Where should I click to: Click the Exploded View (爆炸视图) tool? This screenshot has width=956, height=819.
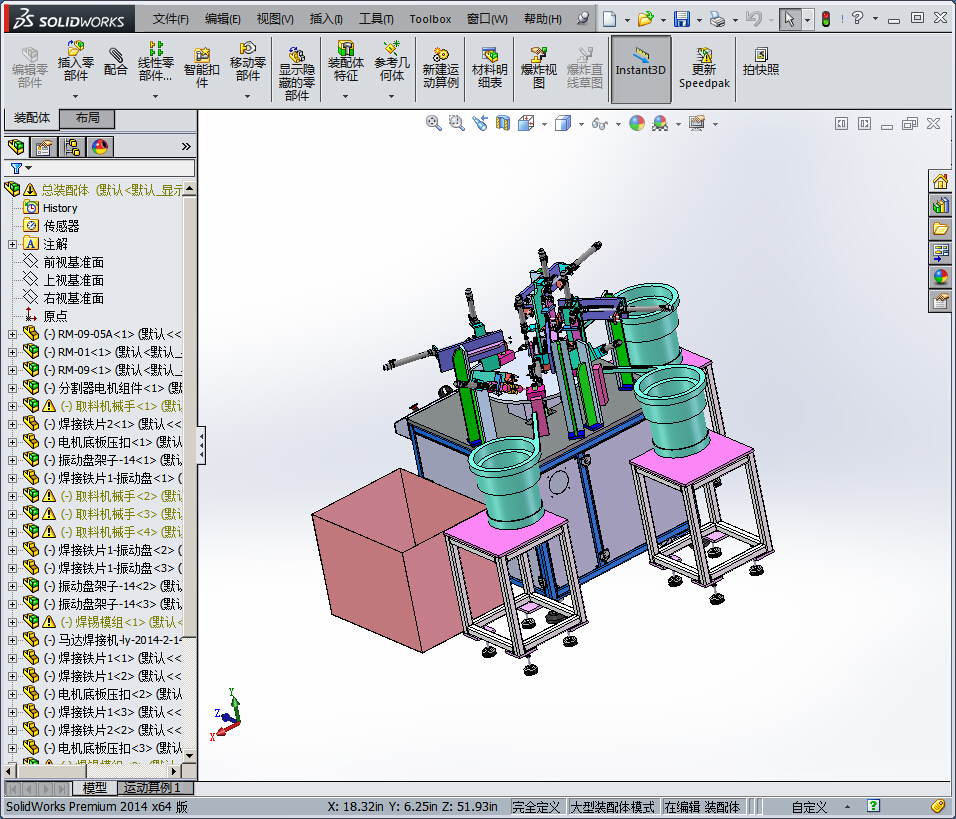(x=538, y=68)
